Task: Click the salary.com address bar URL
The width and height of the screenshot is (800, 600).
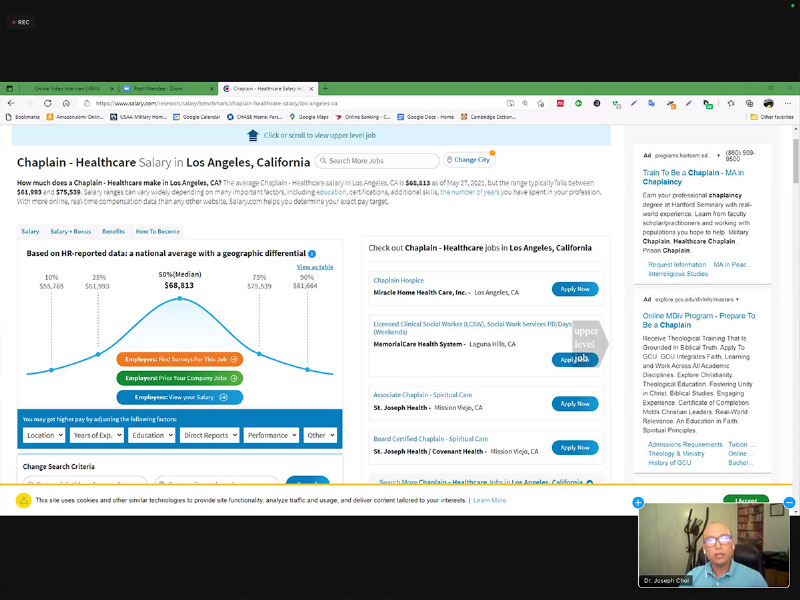Action: click(217, 103)
